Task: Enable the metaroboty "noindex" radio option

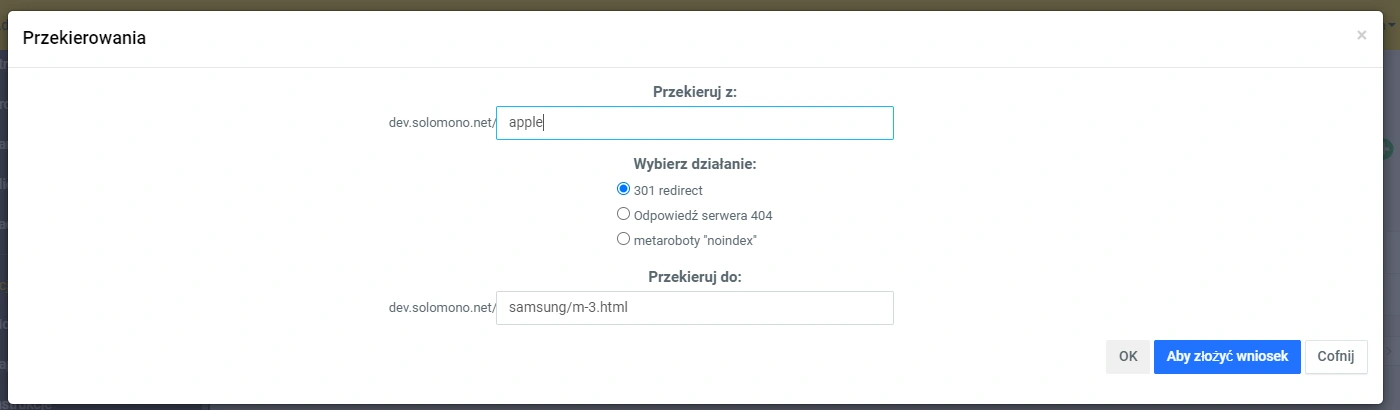Action: (623, 239)
